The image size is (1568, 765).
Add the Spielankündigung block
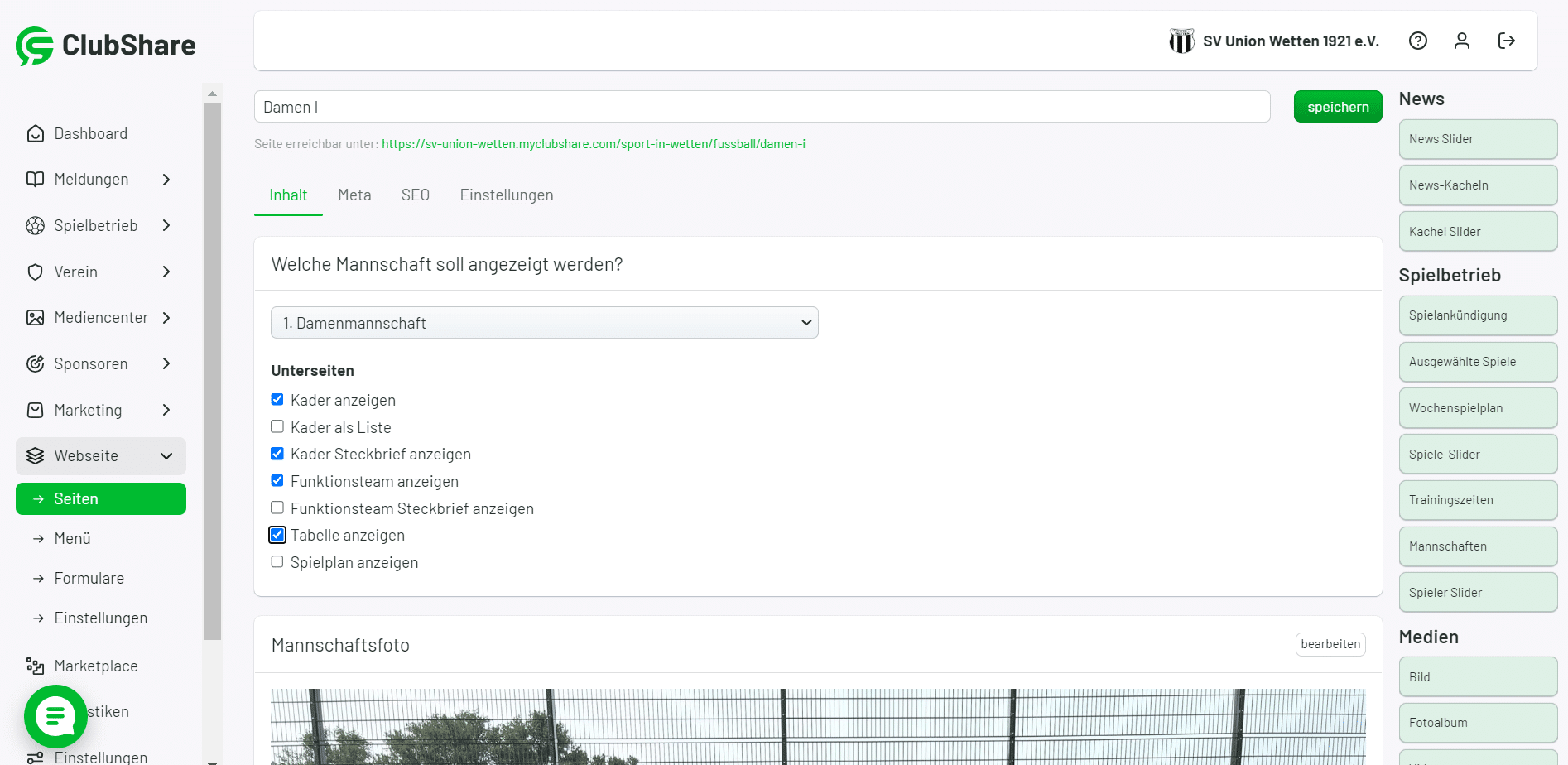(x=1478, y=315)
